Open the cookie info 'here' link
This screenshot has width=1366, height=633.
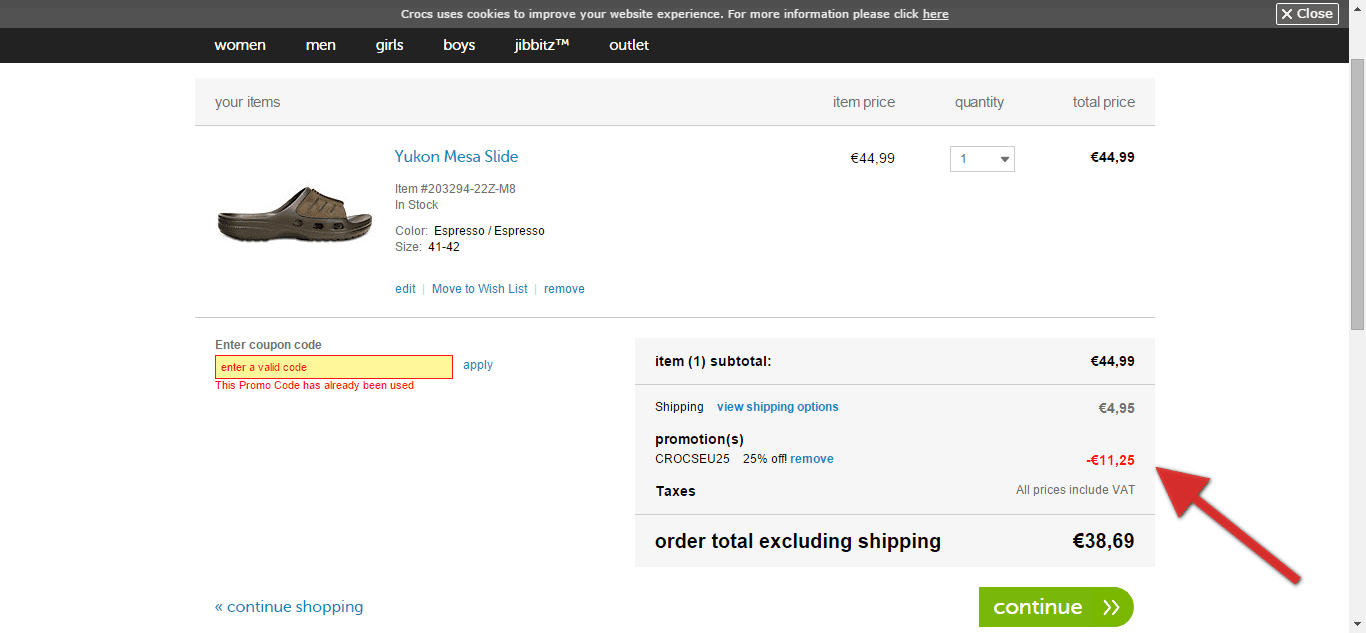coord(935,14)
